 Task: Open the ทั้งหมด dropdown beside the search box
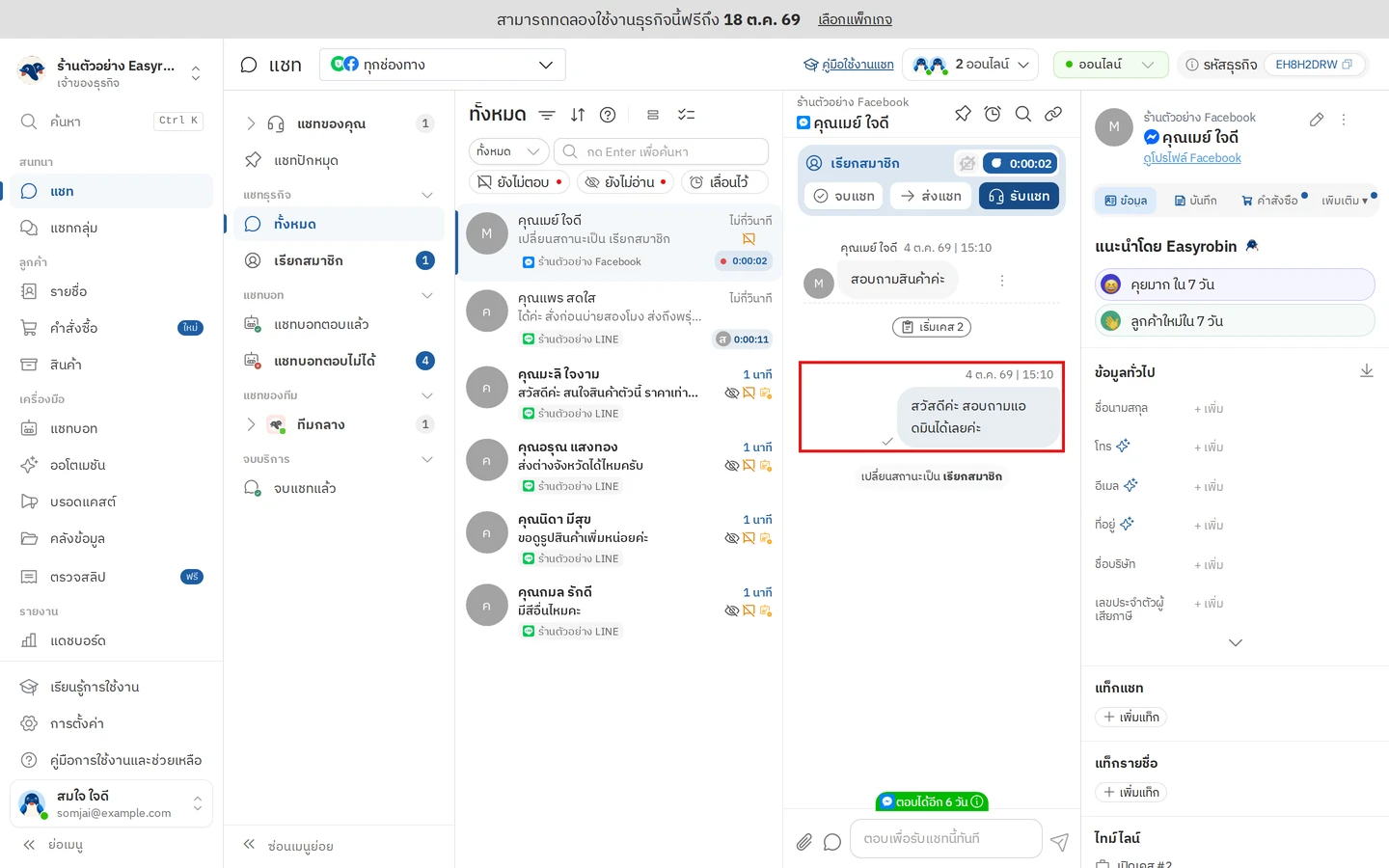509,151
